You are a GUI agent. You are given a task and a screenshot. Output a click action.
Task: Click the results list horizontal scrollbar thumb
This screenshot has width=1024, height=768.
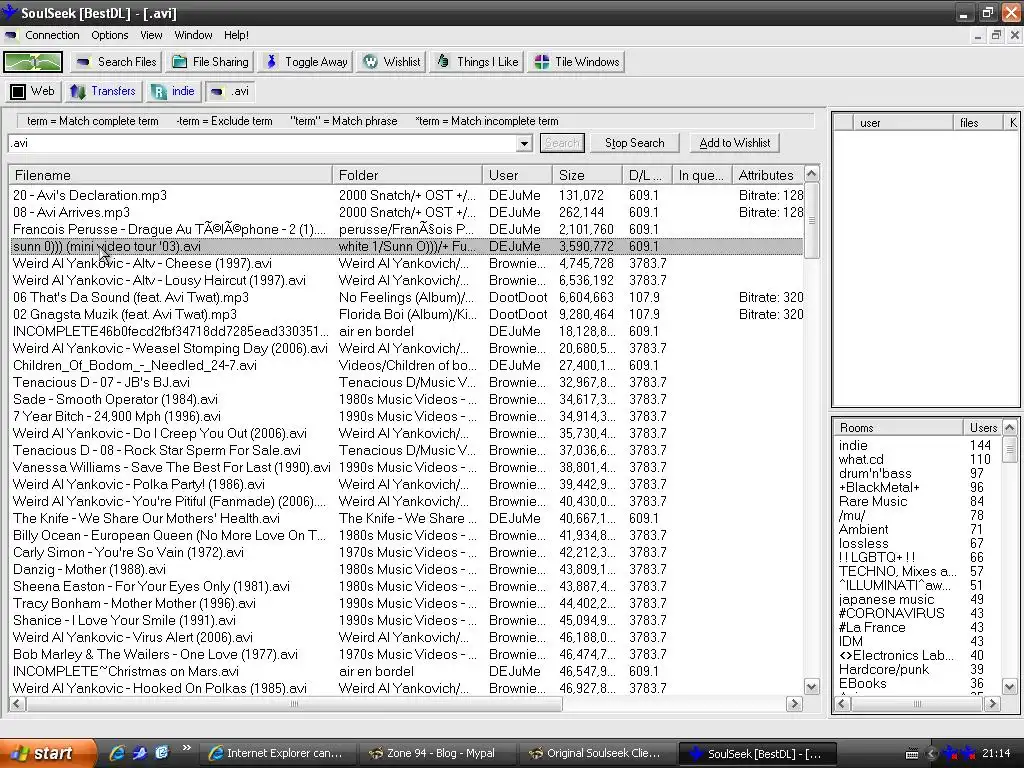coord(294,703)
